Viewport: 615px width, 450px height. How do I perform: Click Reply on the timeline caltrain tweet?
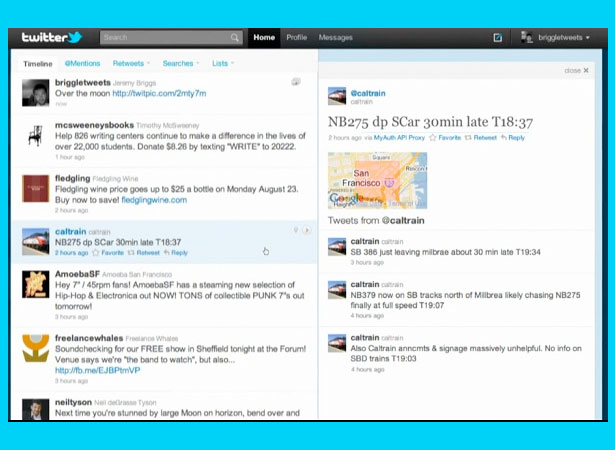[x=179, y=253]
